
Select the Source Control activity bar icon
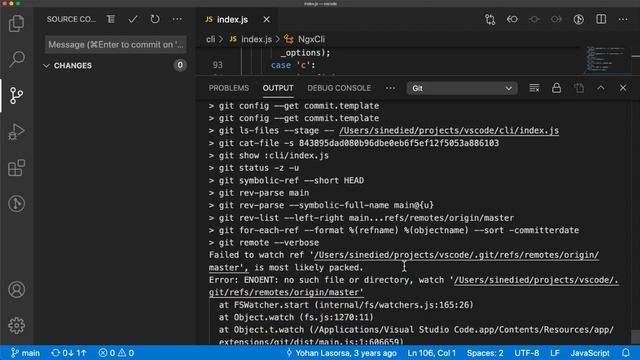tap(16, 96)
